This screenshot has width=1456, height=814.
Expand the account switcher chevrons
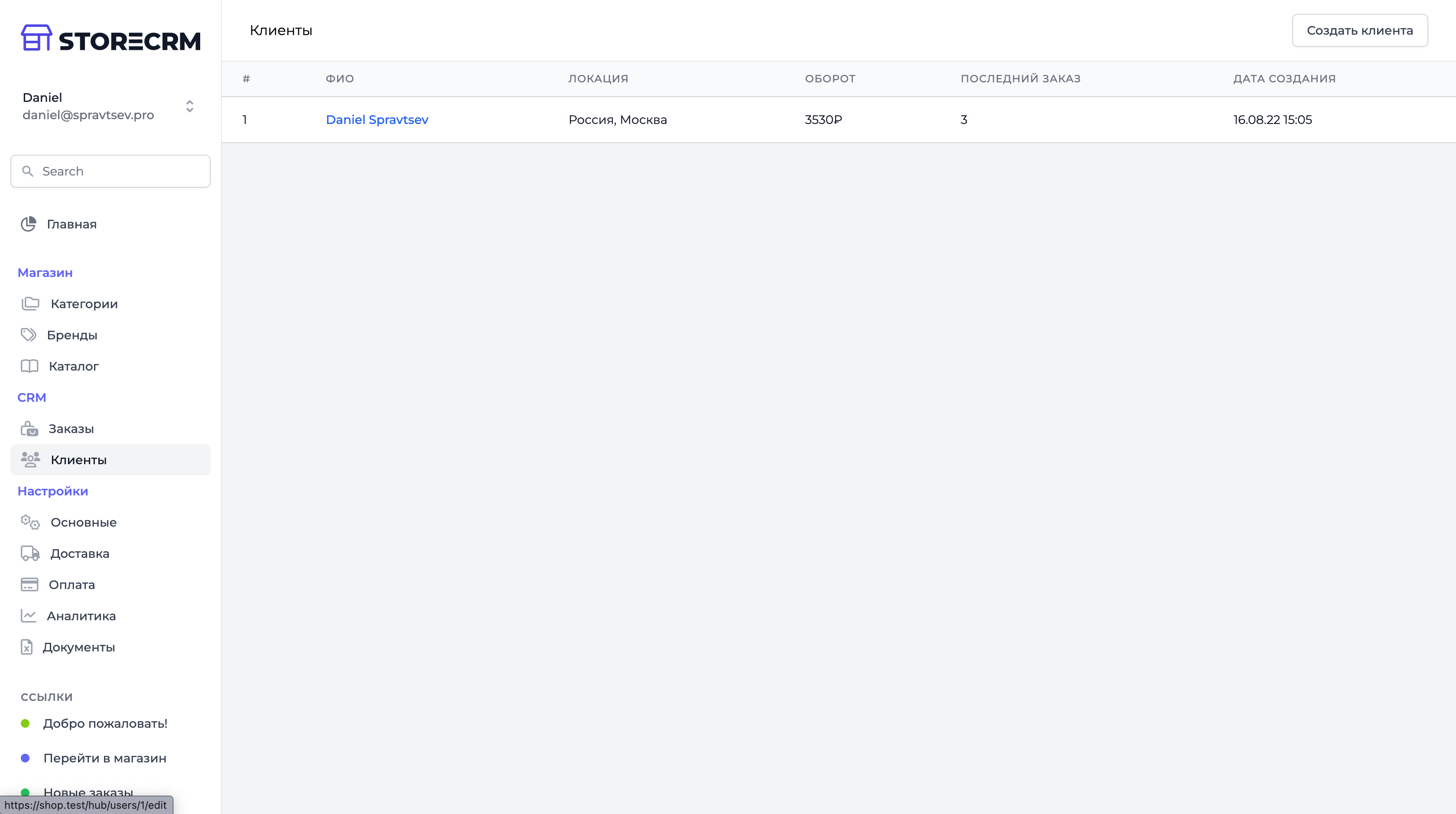pos(189,106)
